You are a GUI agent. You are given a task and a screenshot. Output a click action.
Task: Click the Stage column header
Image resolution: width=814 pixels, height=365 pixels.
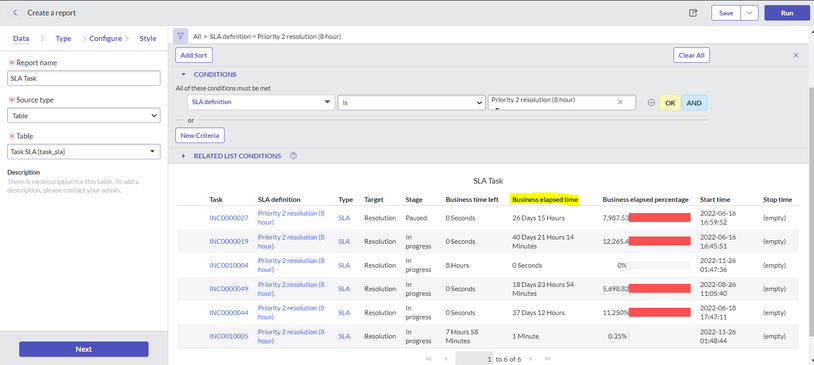(414, 199)
